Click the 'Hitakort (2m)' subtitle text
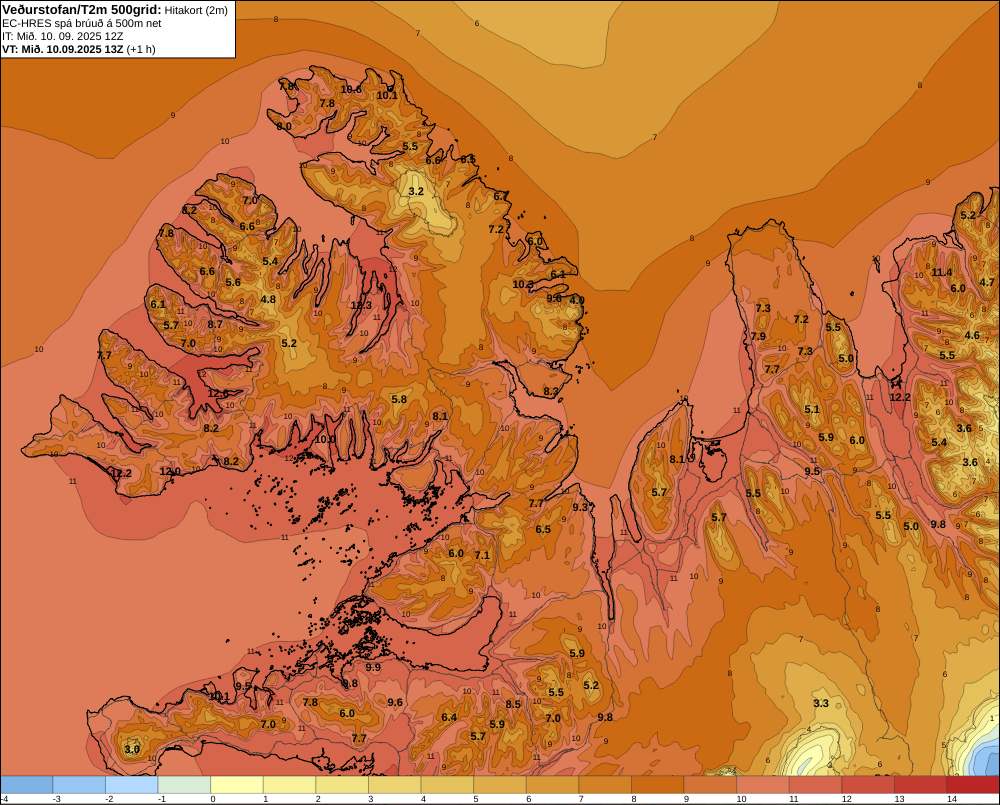Viewport: 1000px width, 805px height. [196, 10]
